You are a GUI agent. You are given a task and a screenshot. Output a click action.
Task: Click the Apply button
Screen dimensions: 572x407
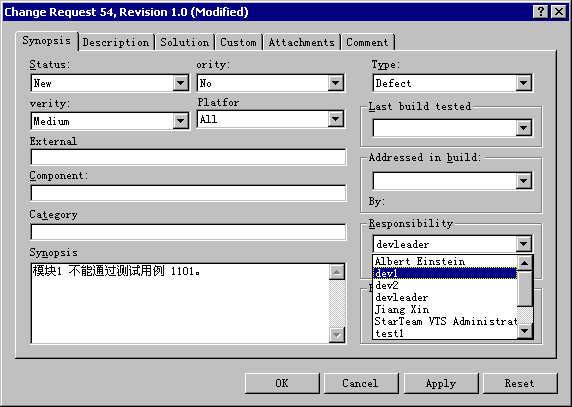441,383
